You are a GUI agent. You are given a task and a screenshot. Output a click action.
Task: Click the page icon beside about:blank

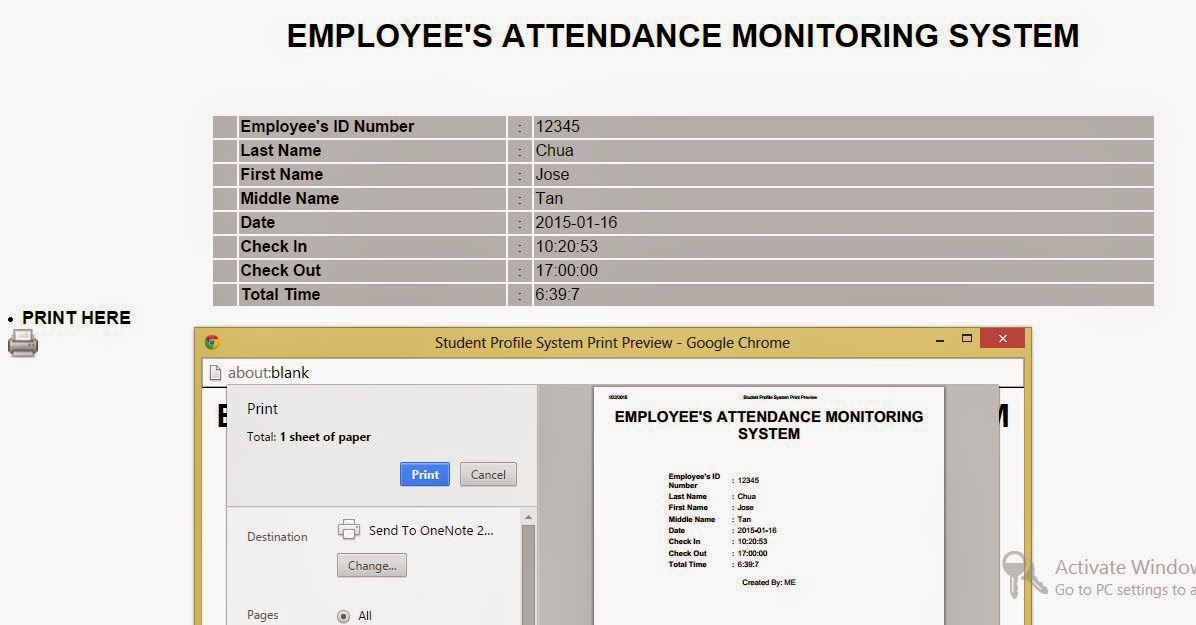(x=215, y=372)
